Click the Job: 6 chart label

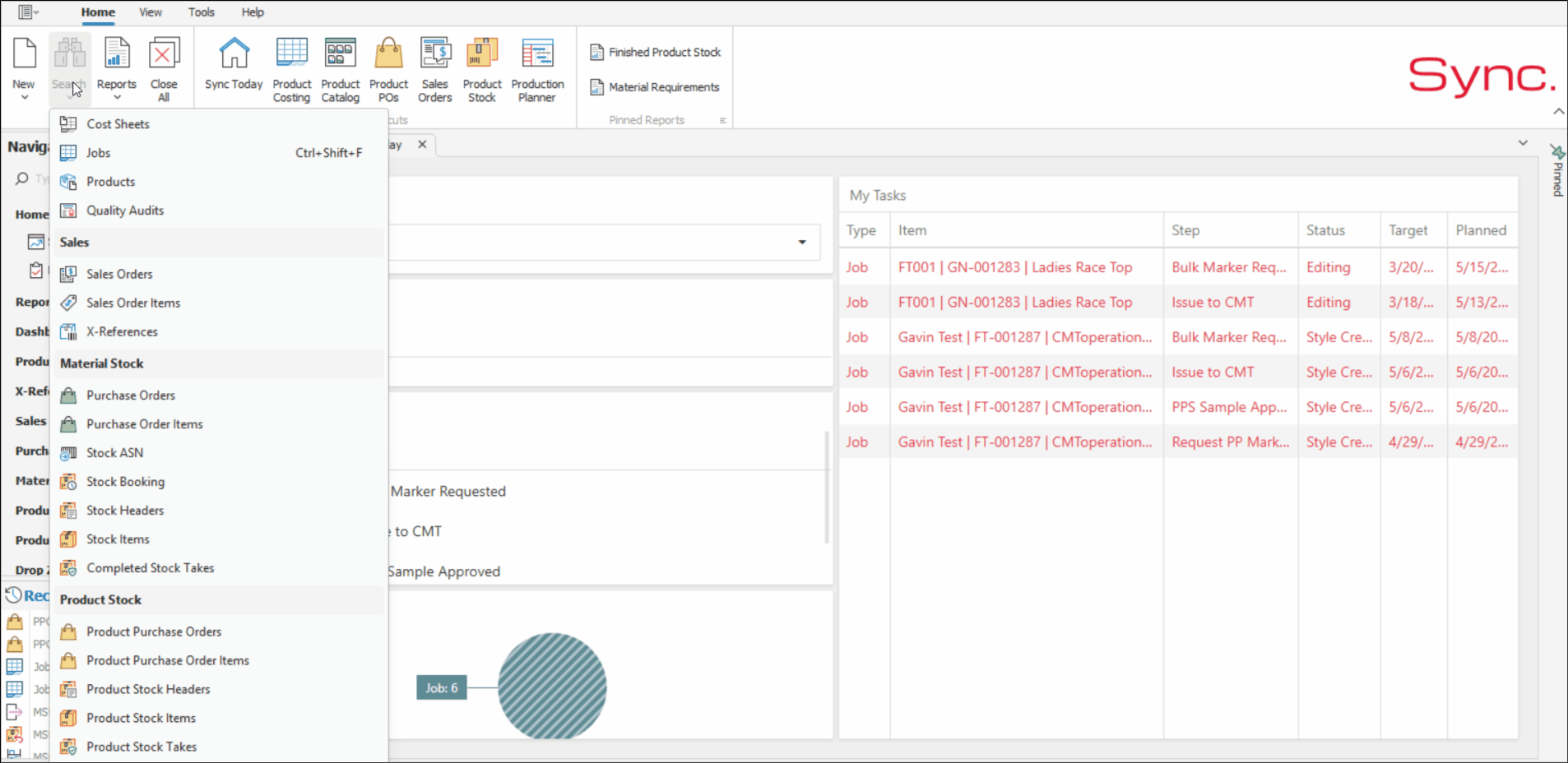point(442,688)
